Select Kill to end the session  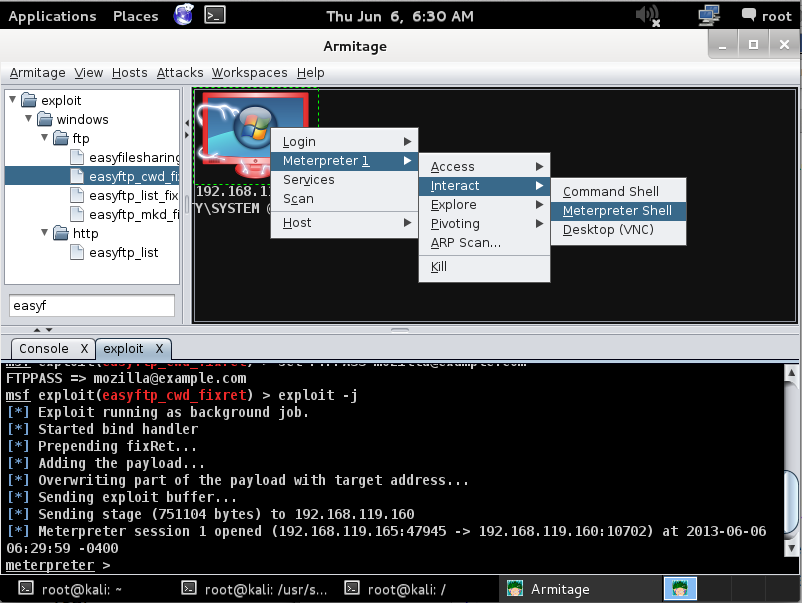484,266
